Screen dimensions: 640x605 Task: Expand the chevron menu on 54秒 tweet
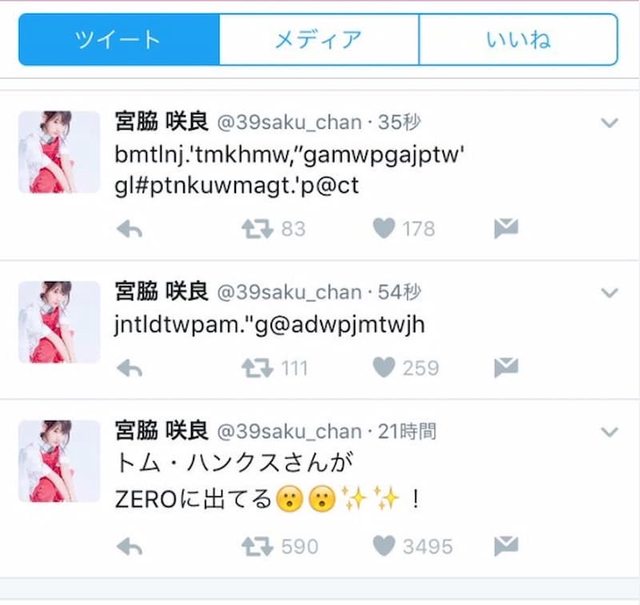(609, 293)
